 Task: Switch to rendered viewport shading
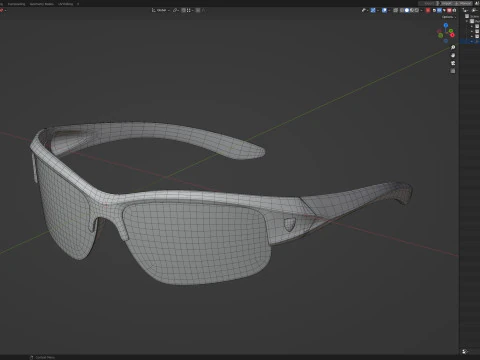click(x=417, y=10)
